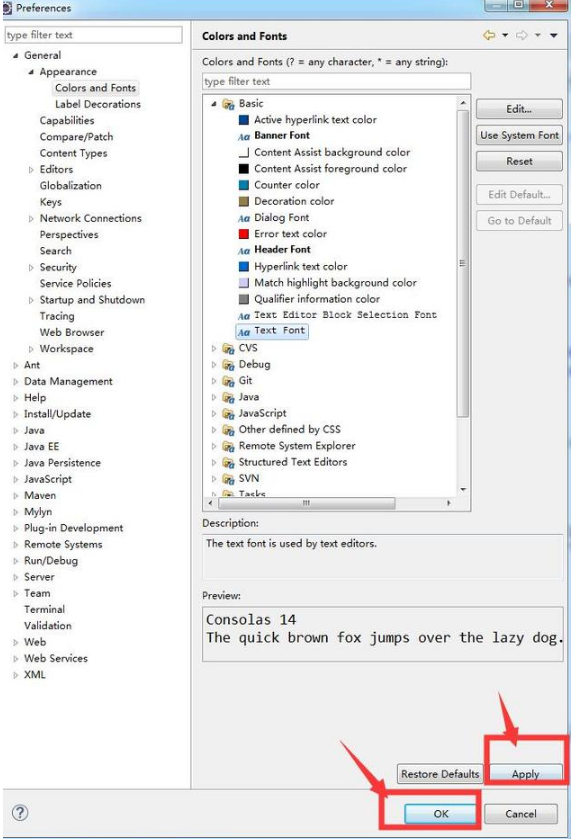Select Content Assist background color item
The image size is (571, 839).
(332, 152)
